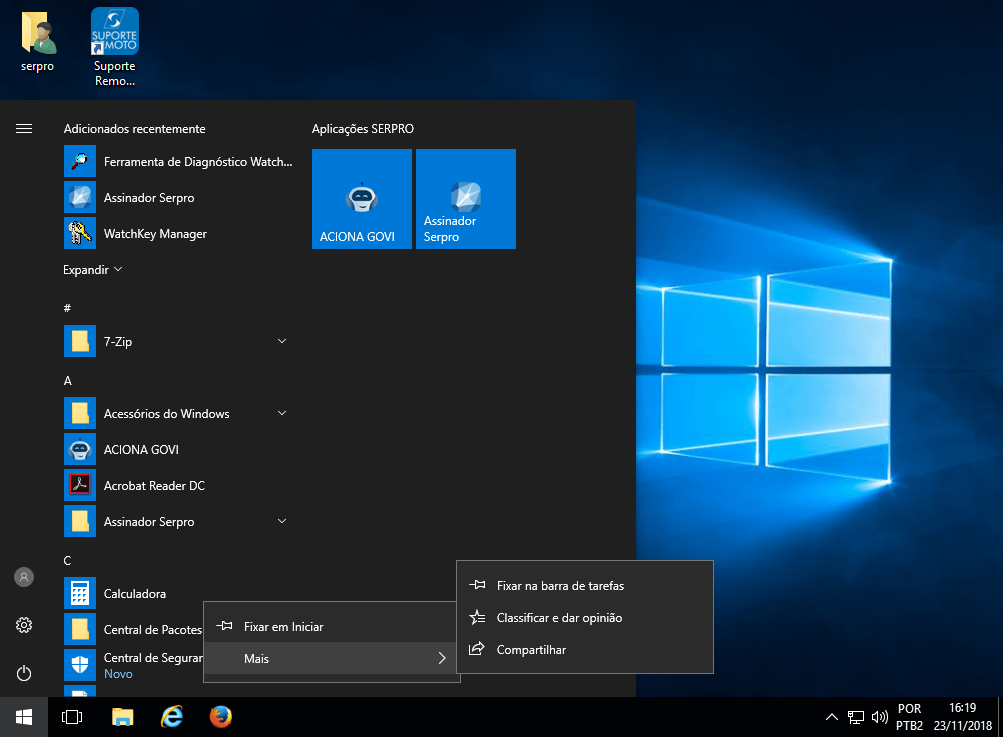Expand the Assinador Serpro folder chevron
The image size is (1003, 737).
[x=282, y=522]
